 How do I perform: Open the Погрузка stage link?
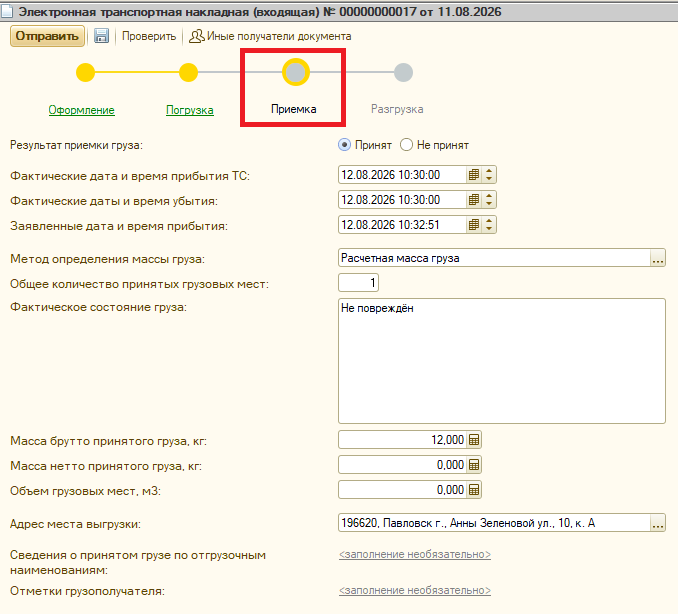click(190, 110)
